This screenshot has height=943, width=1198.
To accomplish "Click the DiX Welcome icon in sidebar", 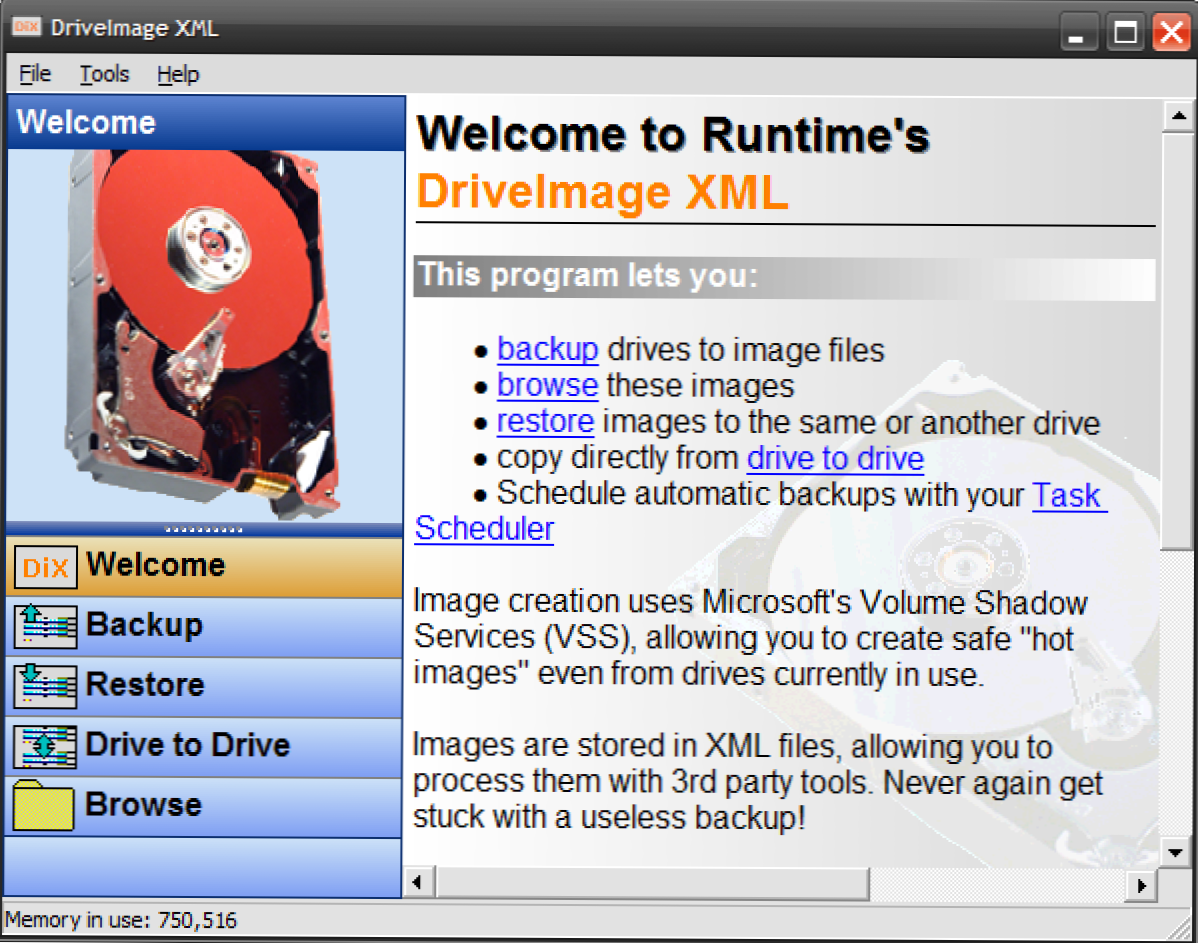I will [x=45, y=568].
